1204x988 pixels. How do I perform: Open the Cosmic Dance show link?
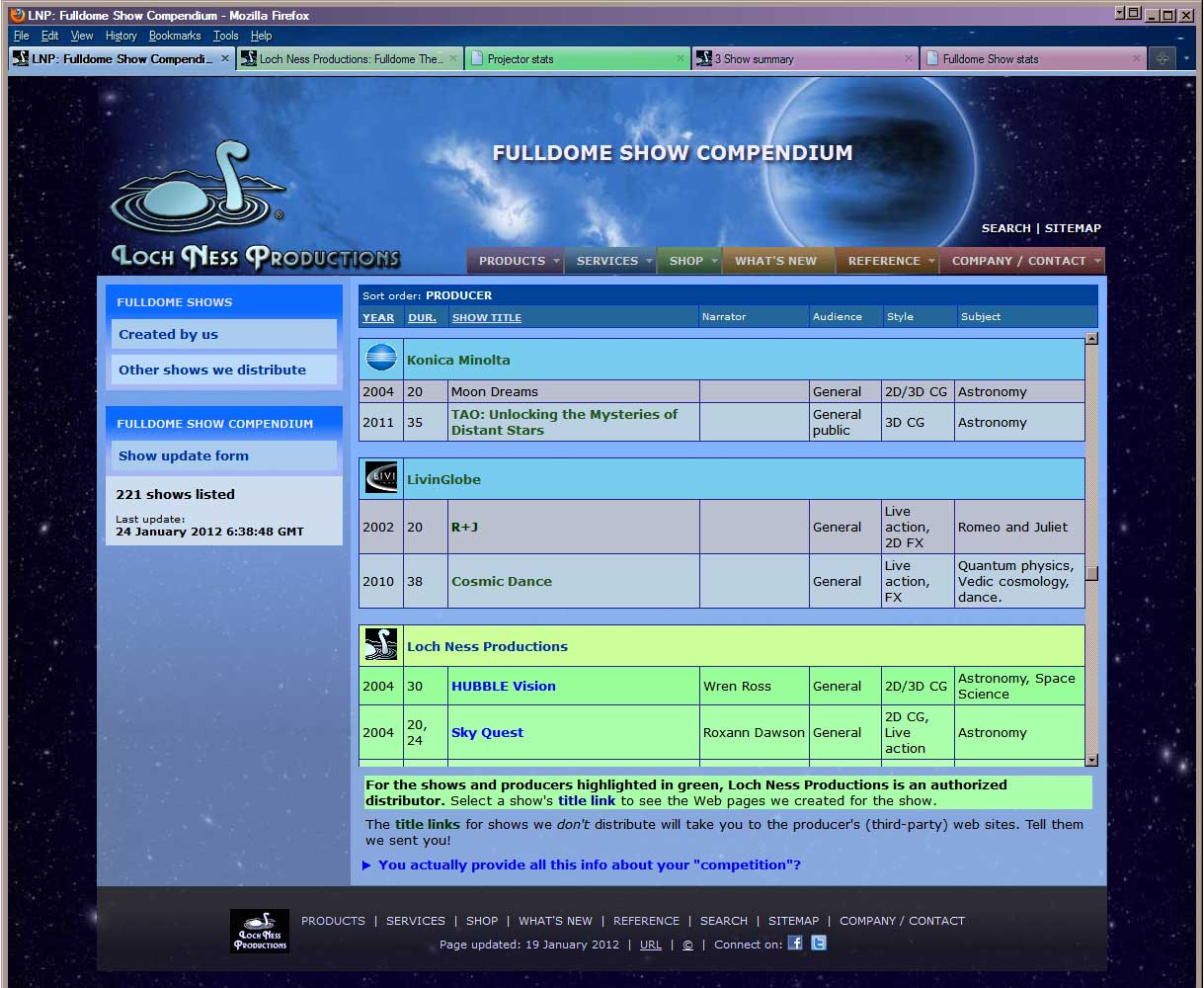tap(502, 581)
